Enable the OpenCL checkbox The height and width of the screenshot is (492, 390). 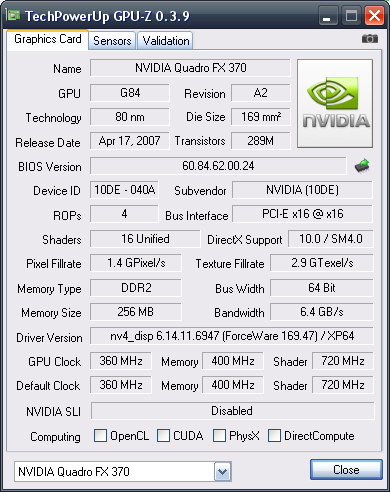(x=100, y=435)
